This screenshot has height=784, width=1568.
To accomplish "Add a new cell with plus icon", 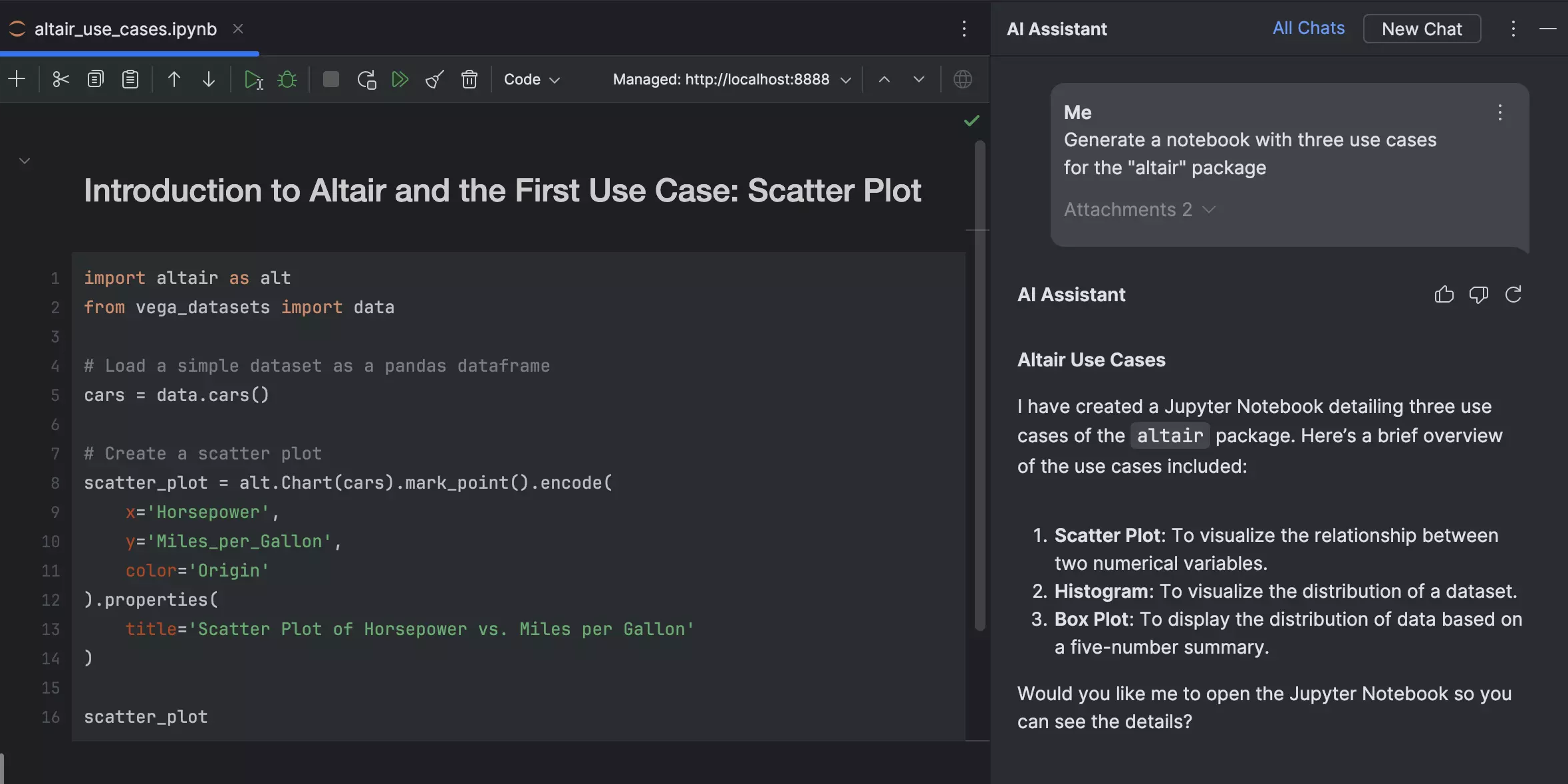I will point(17,79).
